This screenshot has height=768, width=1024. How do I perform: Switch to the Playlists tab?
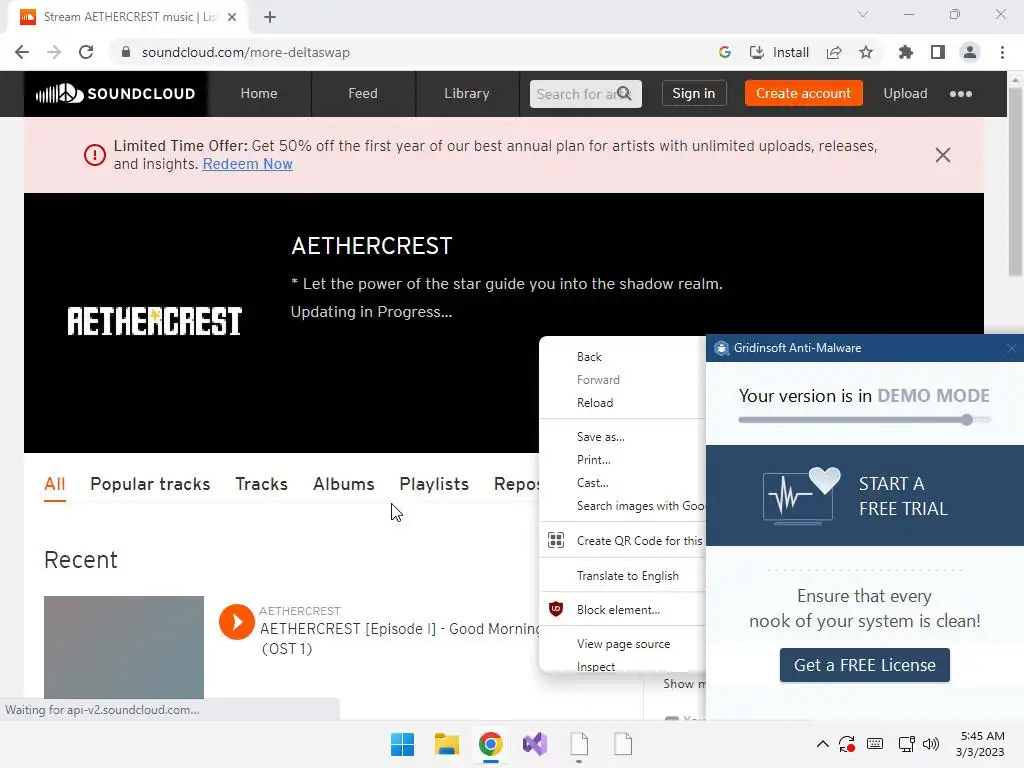pyautogui.click(x=434, y=484)
